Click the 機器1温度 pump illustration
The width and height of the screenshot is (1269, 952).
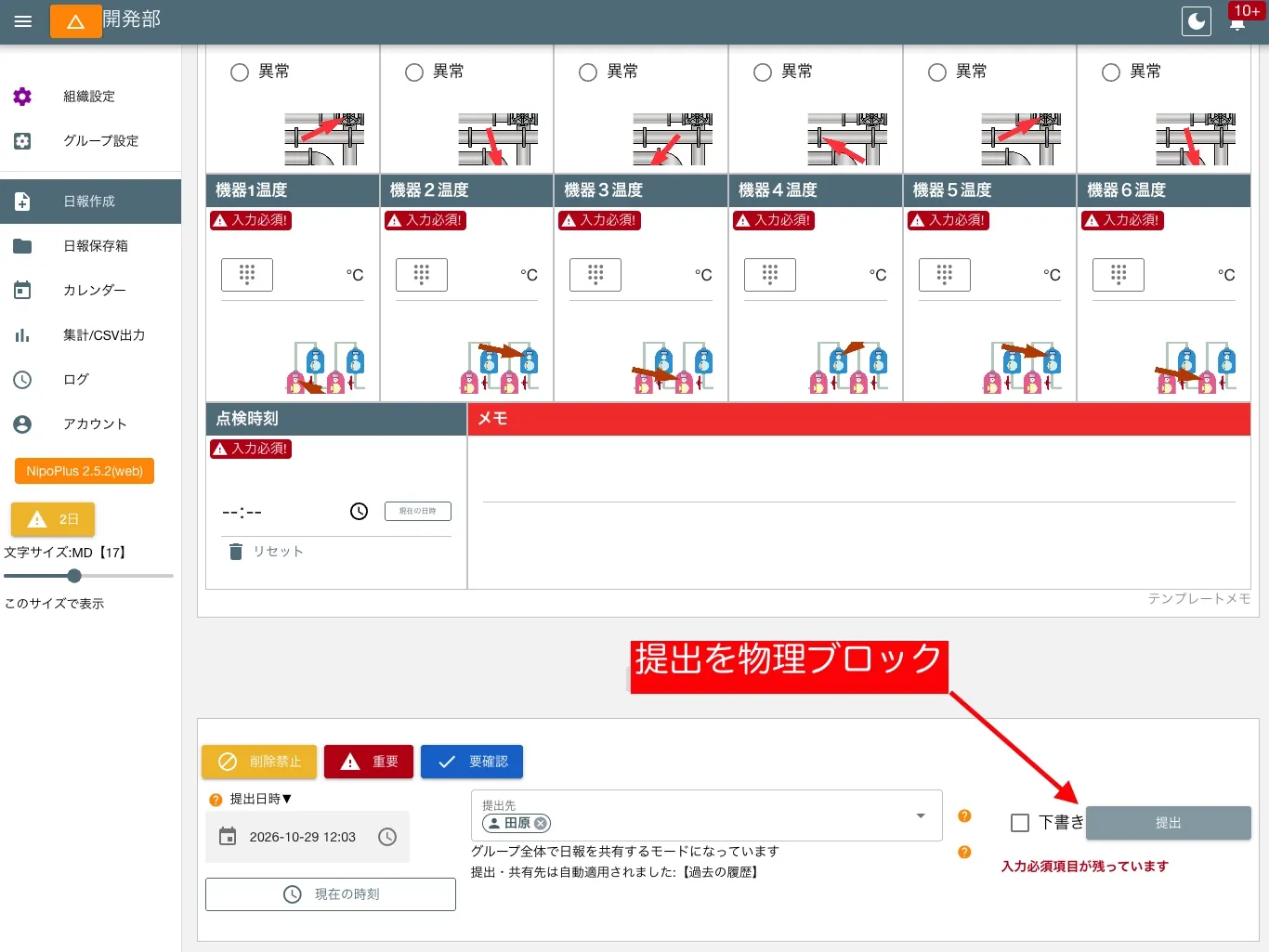click(x=326, y=368)
